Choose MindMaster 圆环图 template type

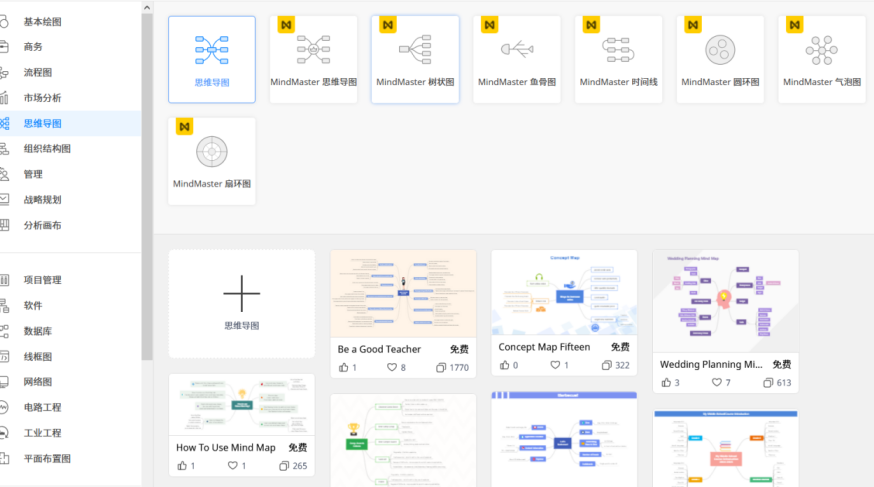[720, 59]
